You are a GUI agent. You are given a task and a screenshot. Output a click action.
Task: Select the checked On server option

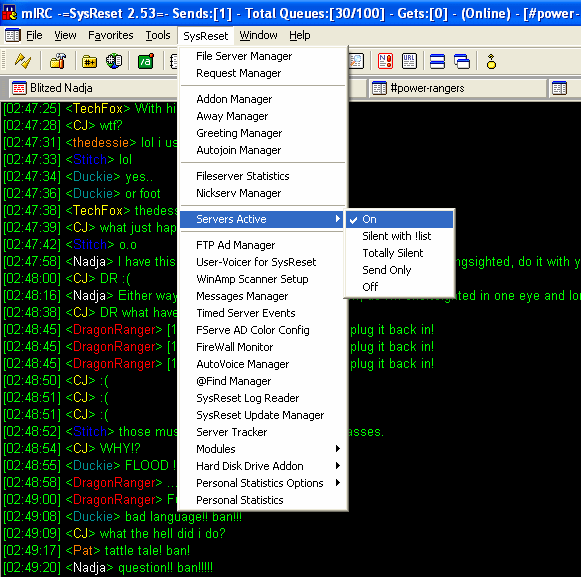point(399,219)
